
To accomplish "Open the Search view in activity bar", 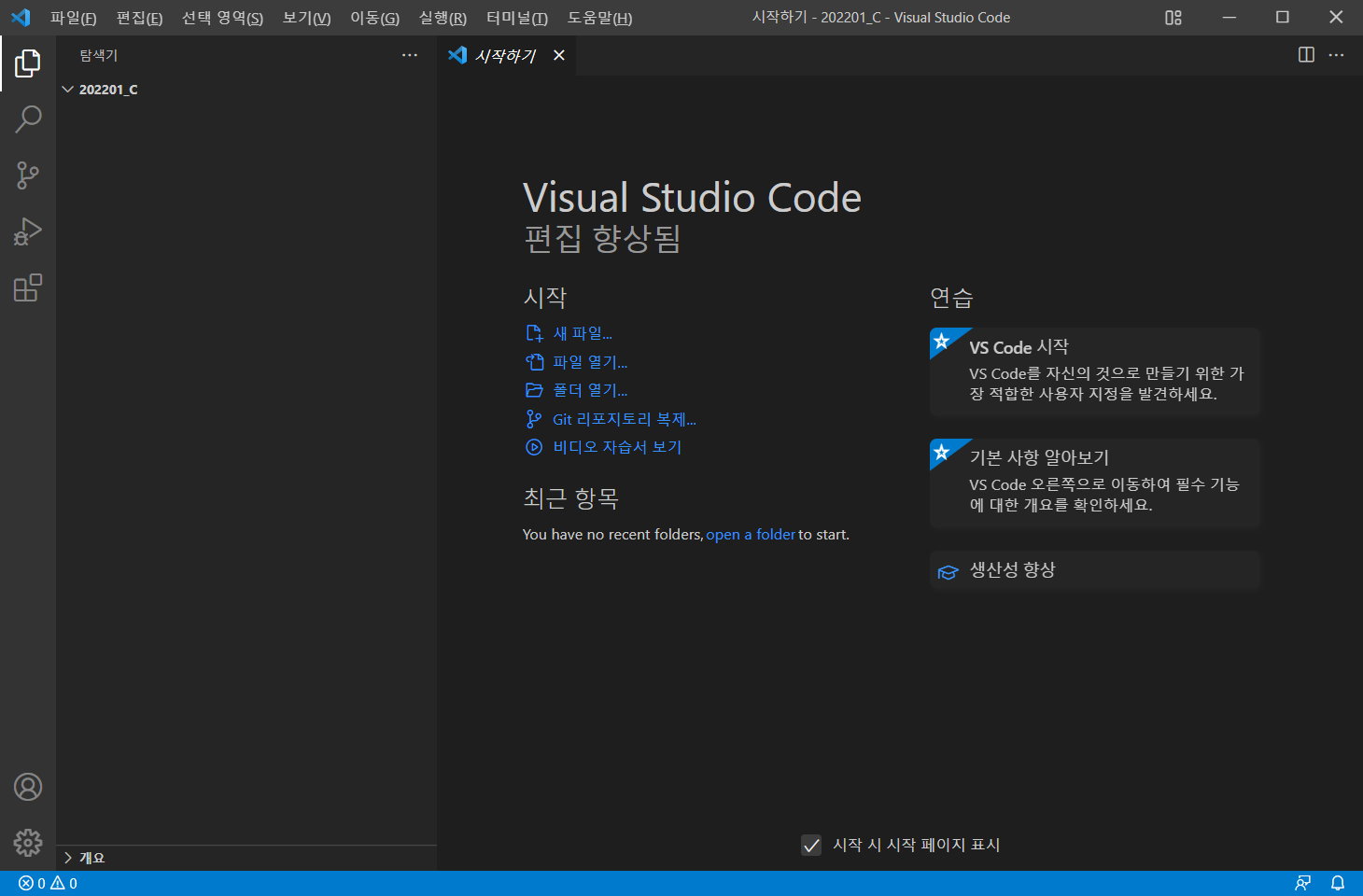I will tap(28, 119).
